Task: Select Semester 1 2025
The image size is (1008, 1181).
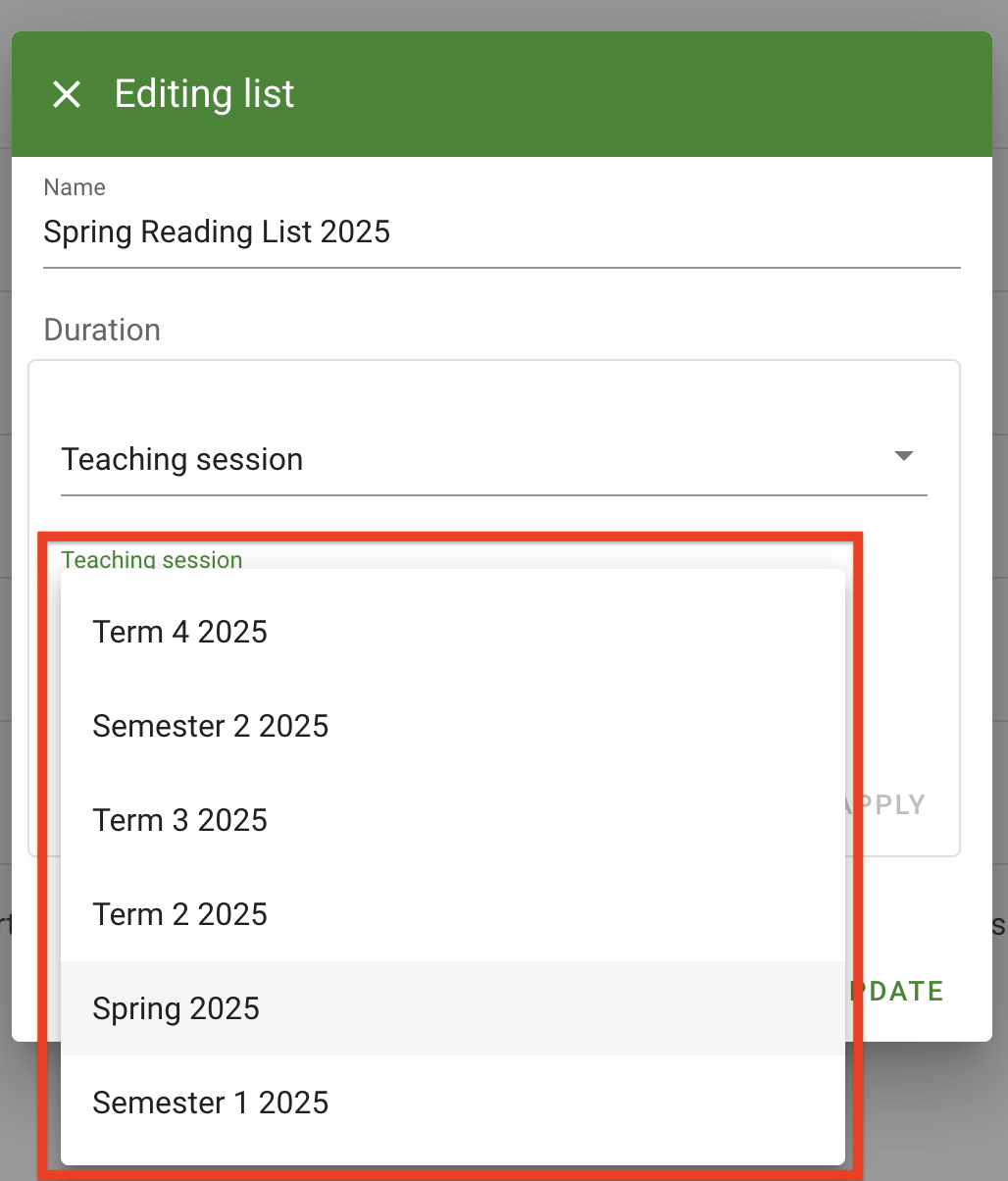Action: coord(211,1103)
